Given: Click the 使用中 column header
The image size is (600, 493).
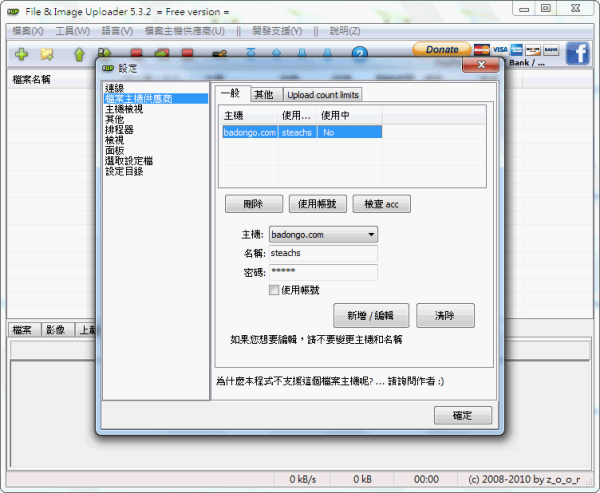Looking at the screenshot, I should point(349,115).
